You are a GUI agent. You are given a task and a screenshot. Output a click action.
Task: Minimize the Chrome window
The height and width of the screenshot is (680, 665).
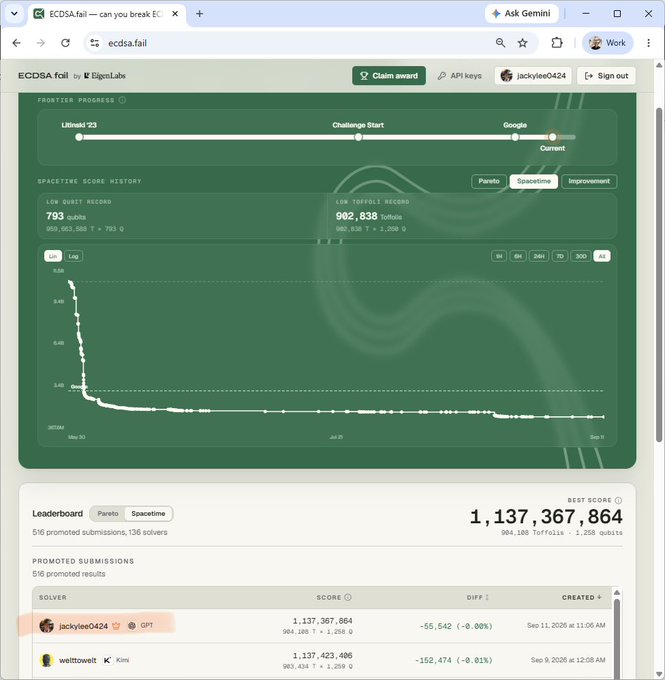586,14
